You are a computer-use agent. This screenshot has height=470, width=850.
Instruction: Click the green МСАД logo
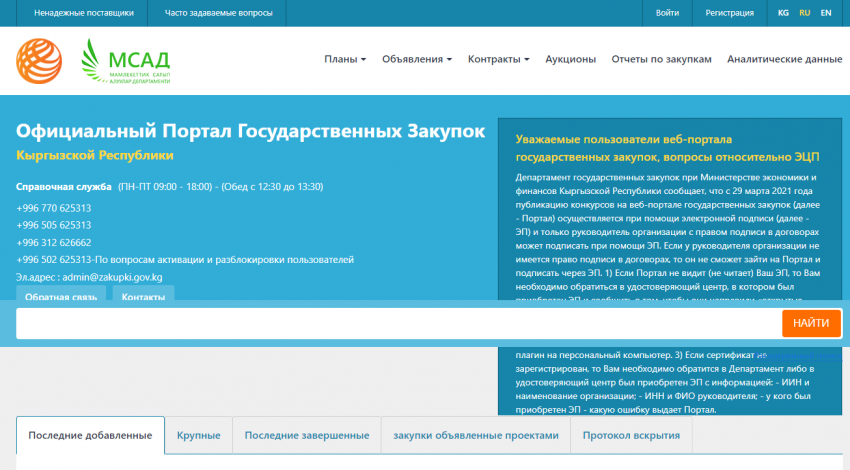pyautogui.click(x=126, y=60)
